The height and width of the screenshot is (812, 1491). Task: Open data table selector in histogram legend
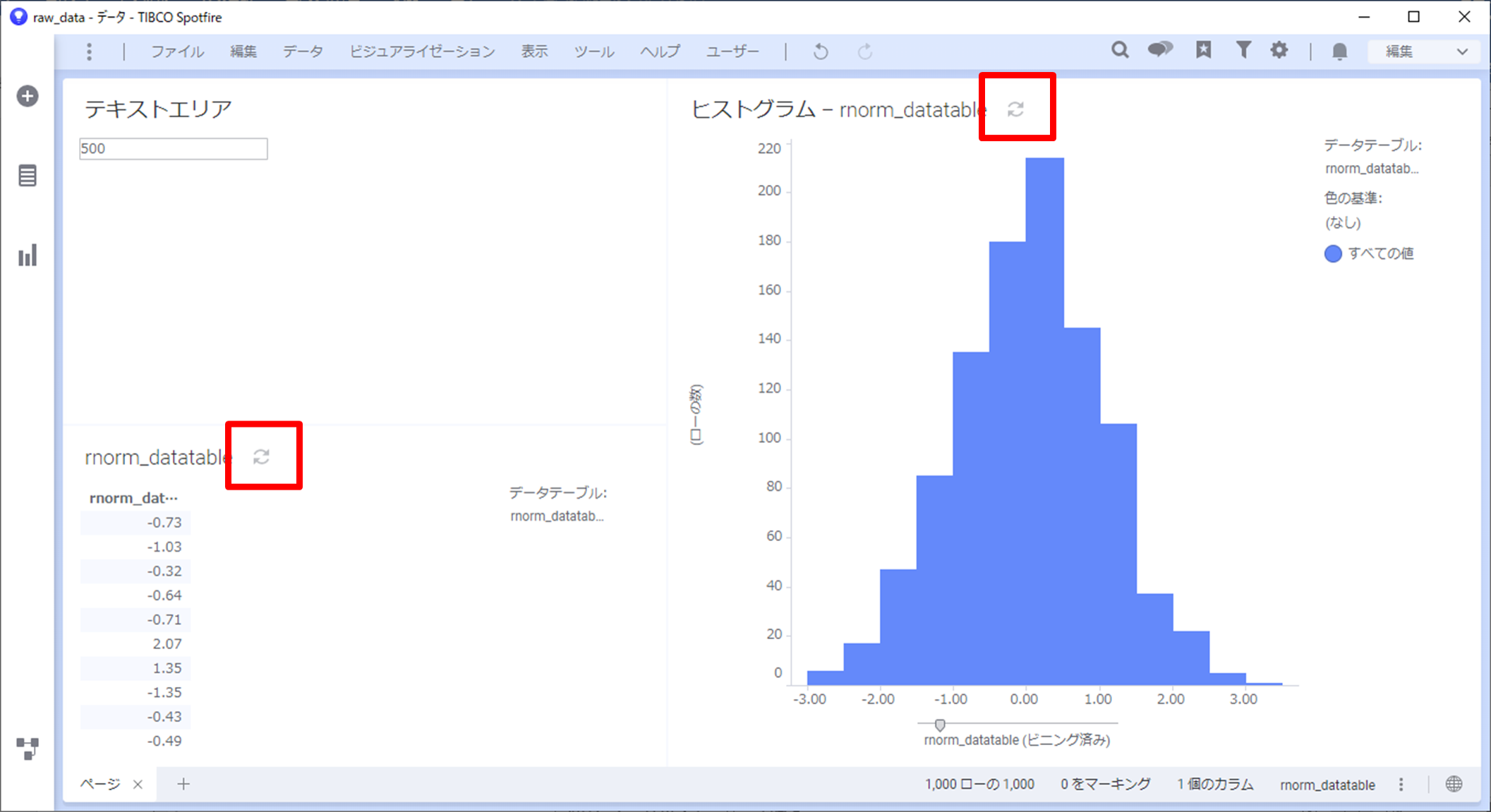click(x=1371, y=169)
